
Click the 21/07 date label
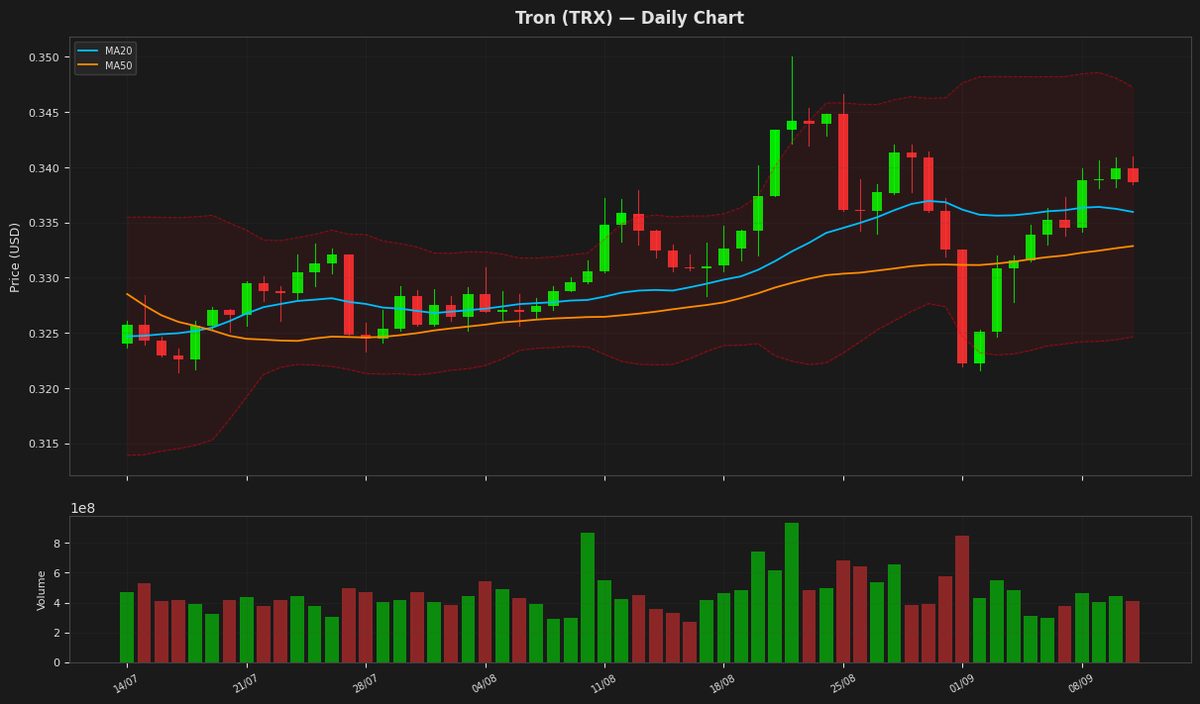tap(244, 682)
